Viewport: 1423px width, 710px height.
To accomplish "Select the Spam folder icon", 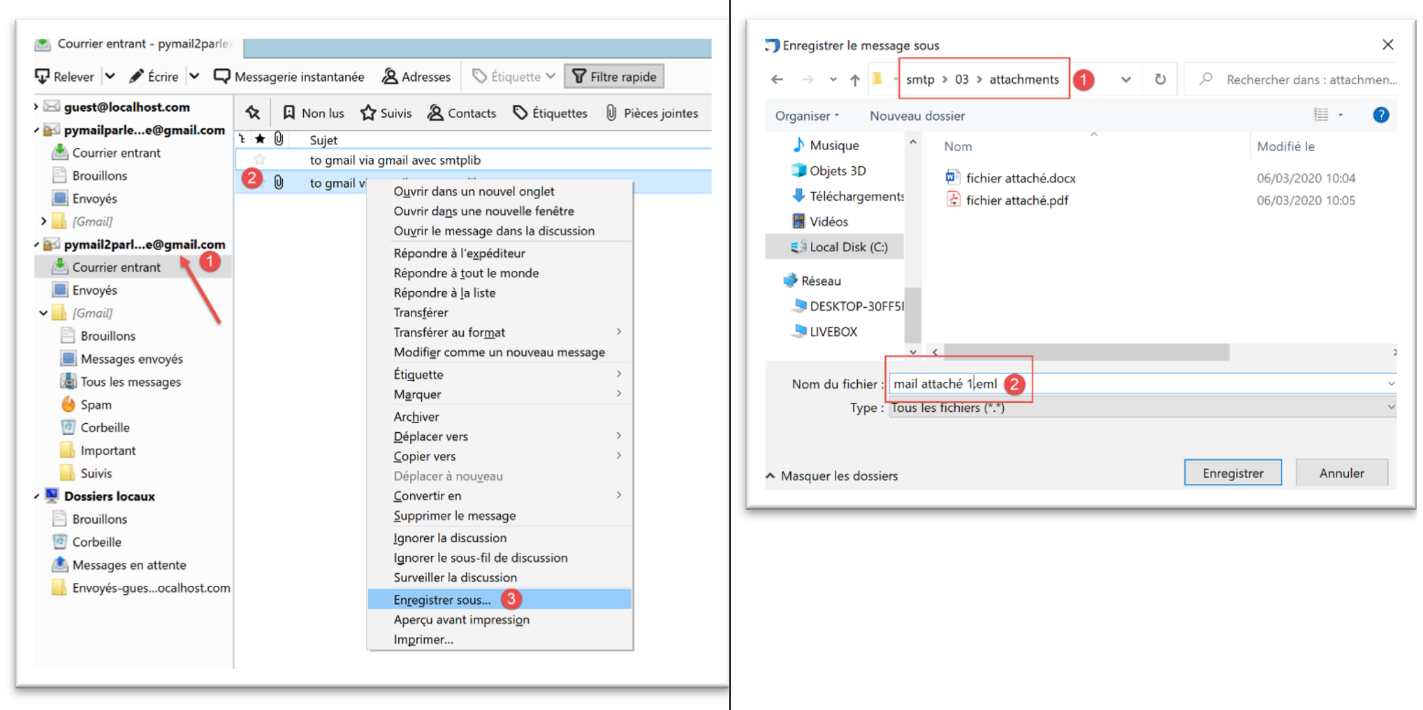I will [68, 405].
